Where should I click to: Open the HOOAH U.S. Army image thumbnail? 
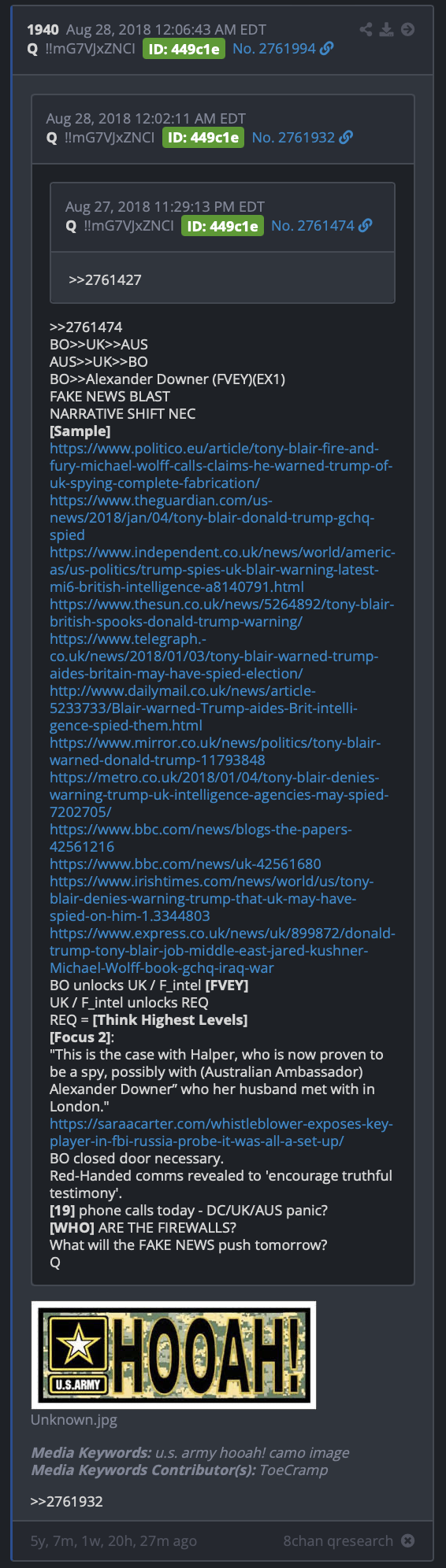[x=173, y=1354]
